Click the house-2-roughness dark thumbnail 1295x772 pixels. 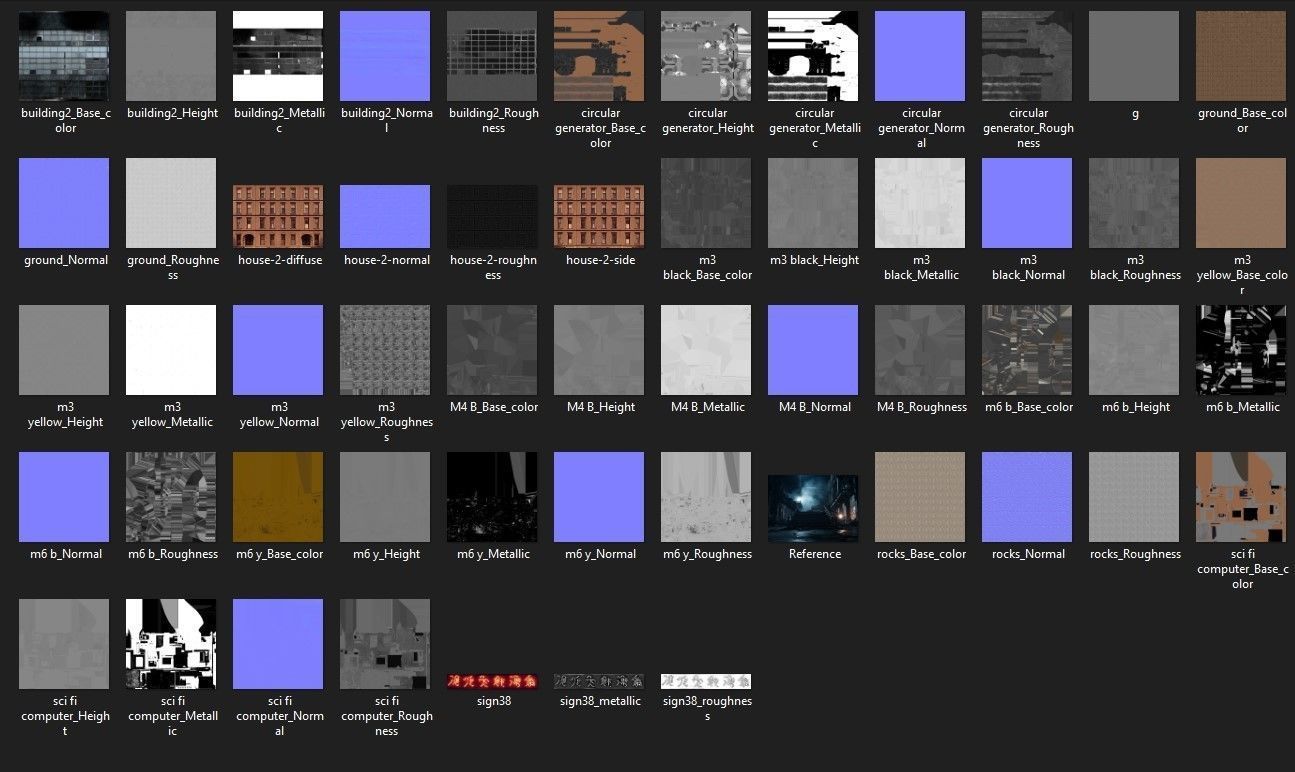[492, 217]
